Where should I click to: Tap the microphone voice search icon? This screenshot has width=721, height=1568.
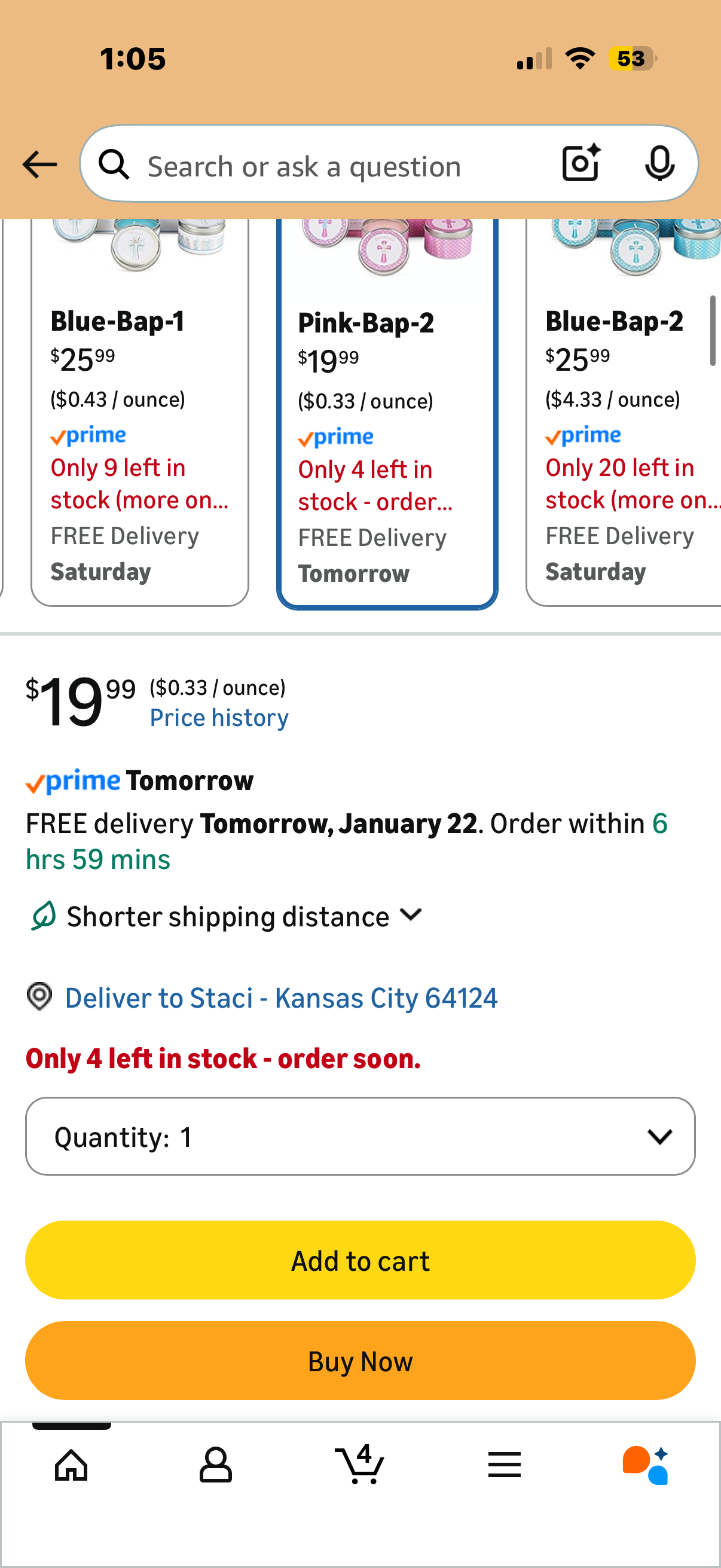click(659, 163)
